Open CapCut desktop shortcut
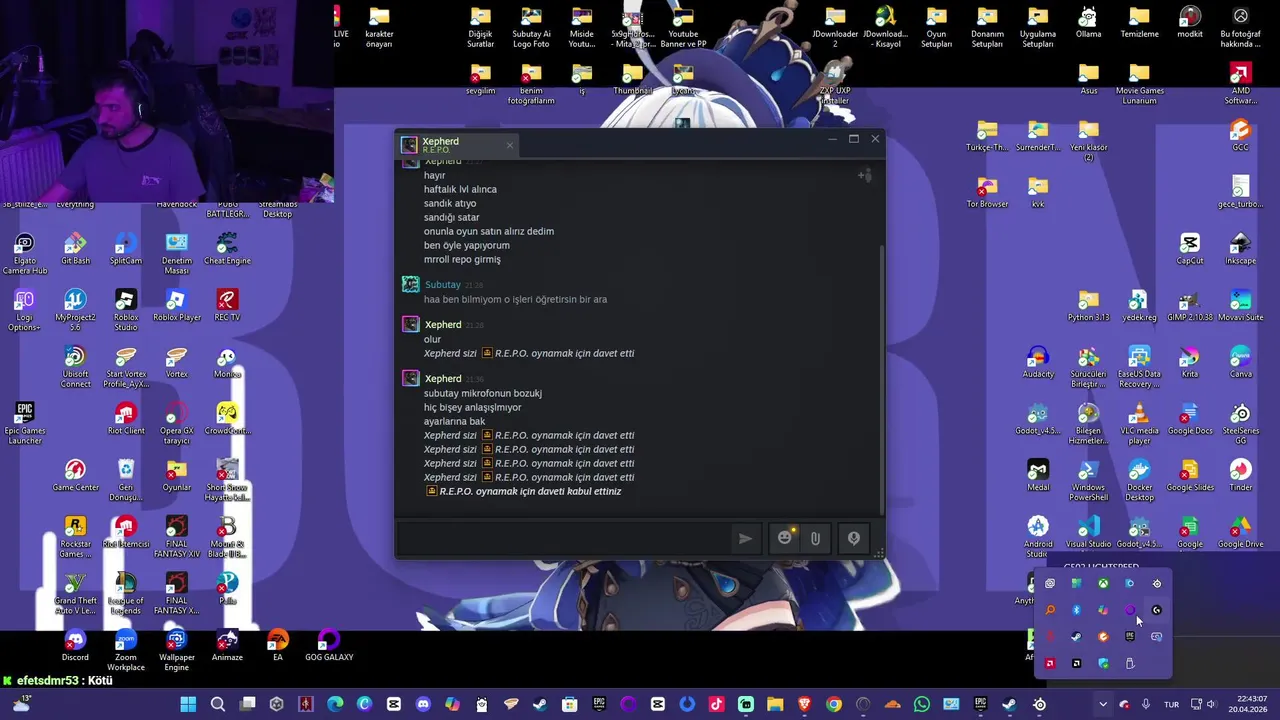 pyautogui.click(x=1190, y=248)
